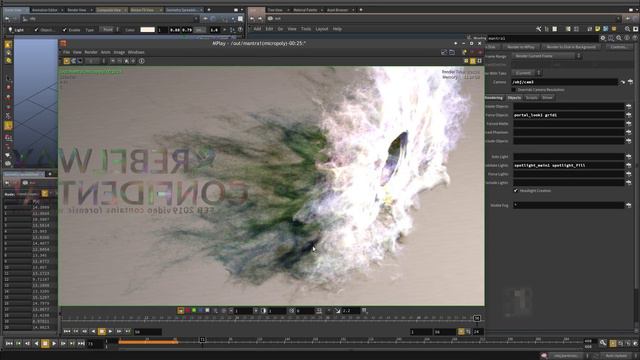640x360 pixels.
Task: Click the top yellow tool in viewport left toolbar
Action: (8, 44)
